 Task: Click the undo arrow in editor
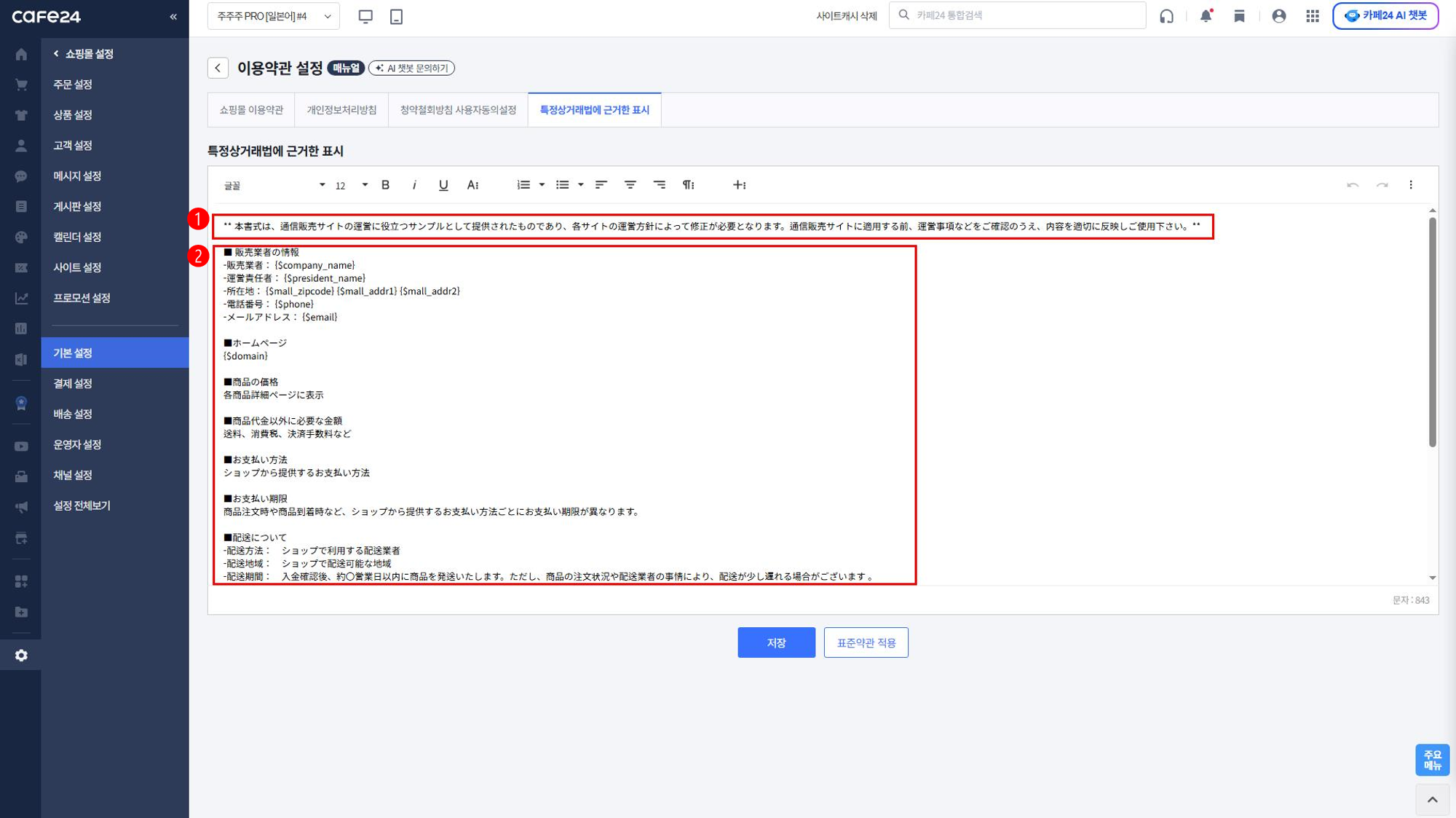(1352, 185)
